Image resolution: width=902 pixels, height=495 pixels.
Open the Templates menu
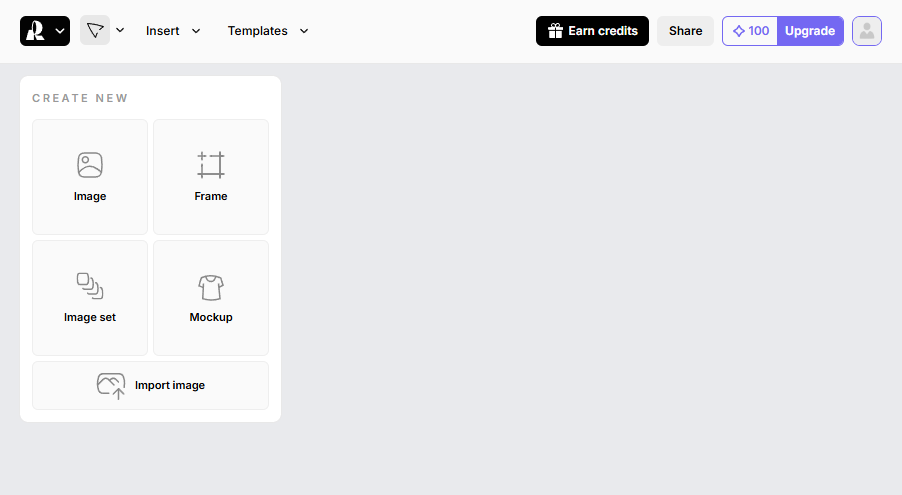tap(257, 31)
